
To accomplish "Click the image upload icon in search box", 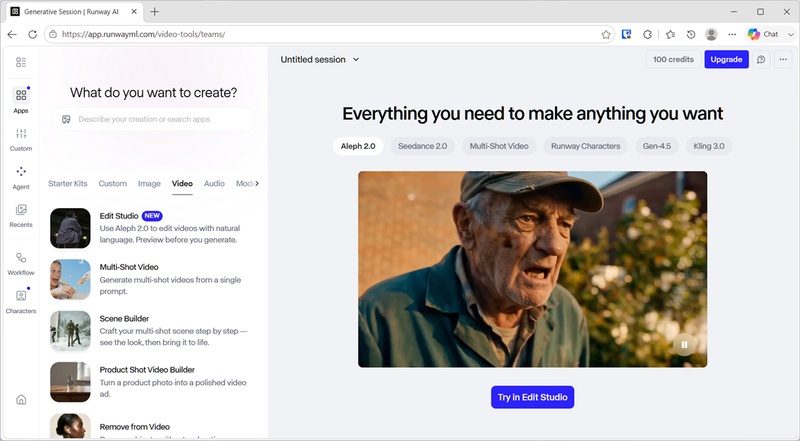I will tap(66, 119).
